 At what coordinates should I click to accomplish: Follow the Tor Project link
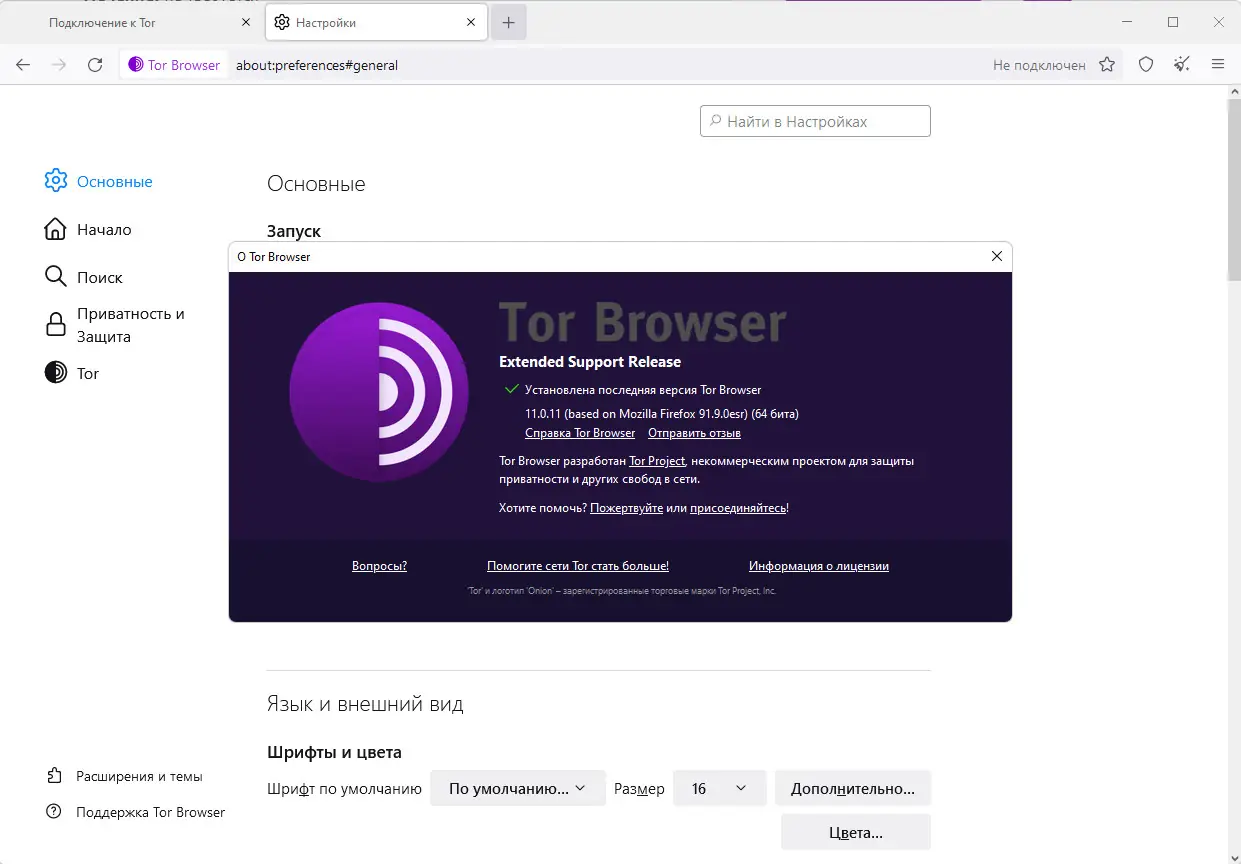tap(657, 461)
